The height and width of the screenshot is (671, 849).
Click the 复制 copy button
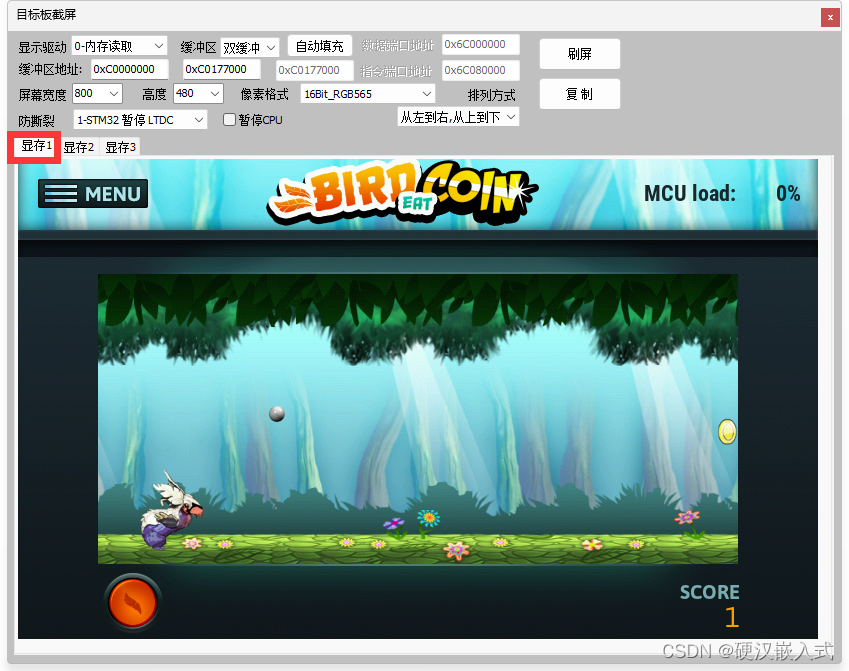pos(579,94)
